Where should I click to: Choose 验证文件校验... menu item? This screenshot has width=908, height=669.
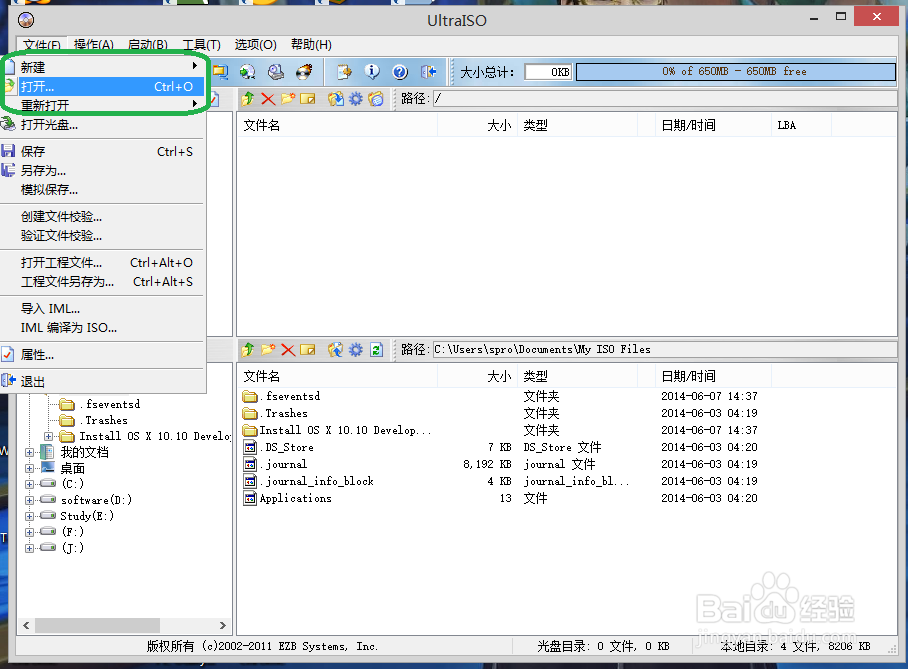[103, 236]
